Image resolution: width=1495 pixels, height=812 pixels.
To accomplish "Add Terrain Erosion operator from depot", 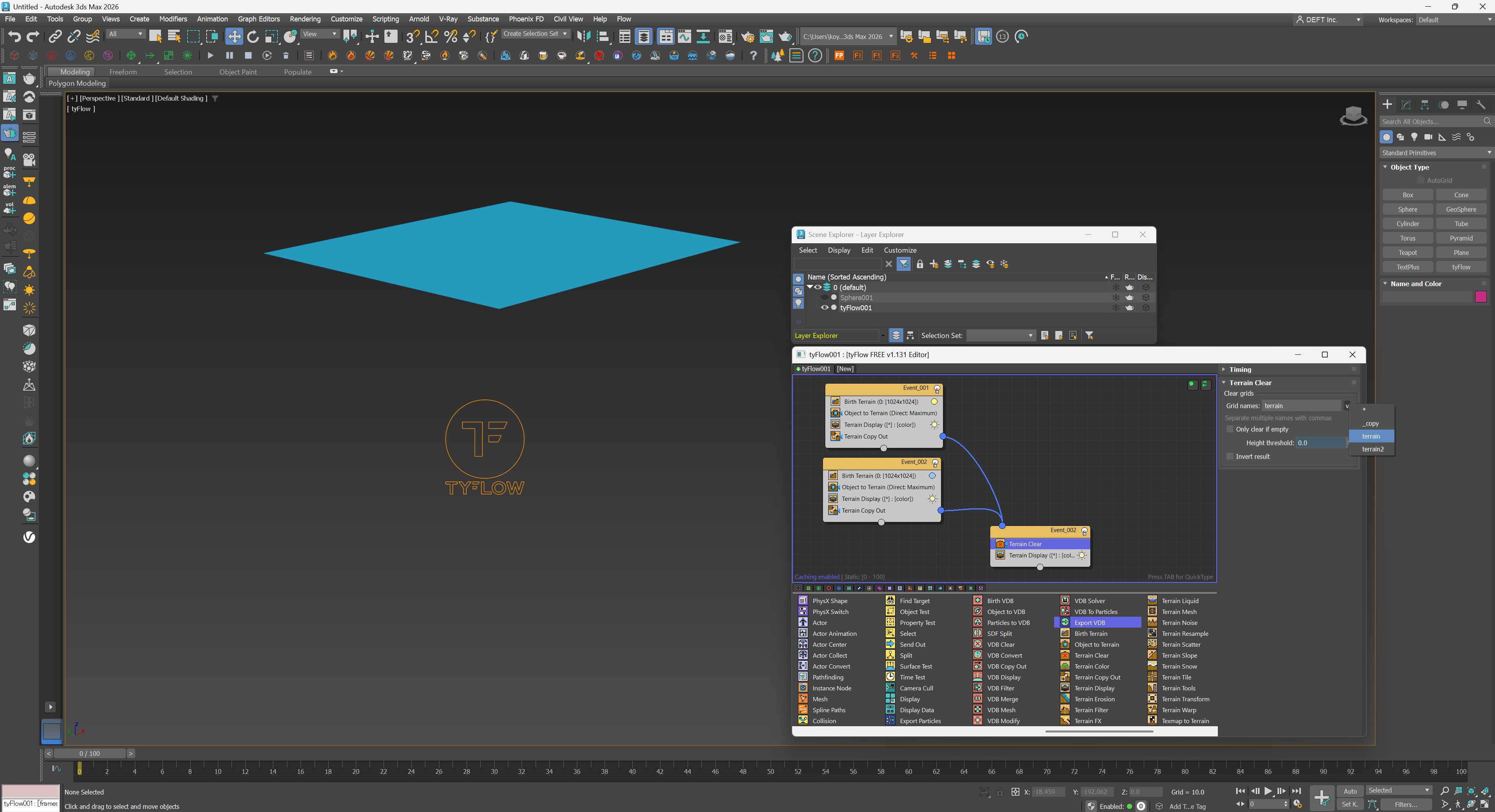I will tap(1094, 699).
